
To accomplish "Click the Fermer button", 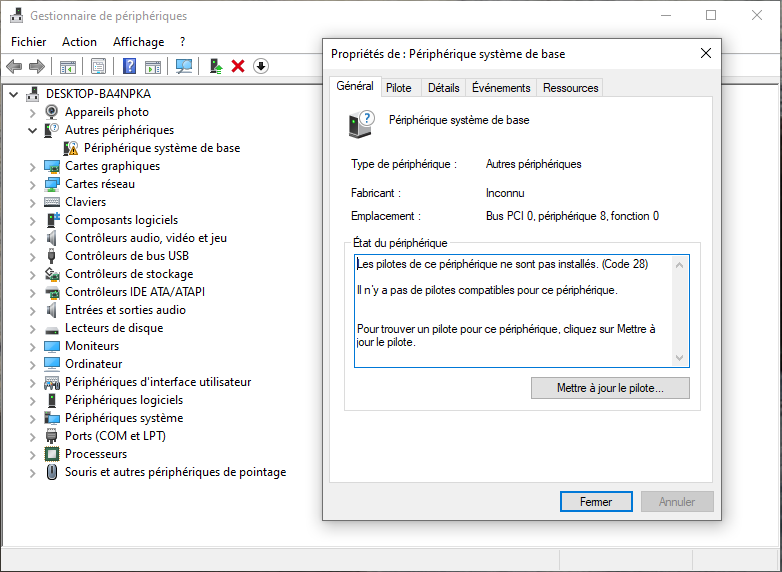I will pyautogui.click(x=596, y=501).
